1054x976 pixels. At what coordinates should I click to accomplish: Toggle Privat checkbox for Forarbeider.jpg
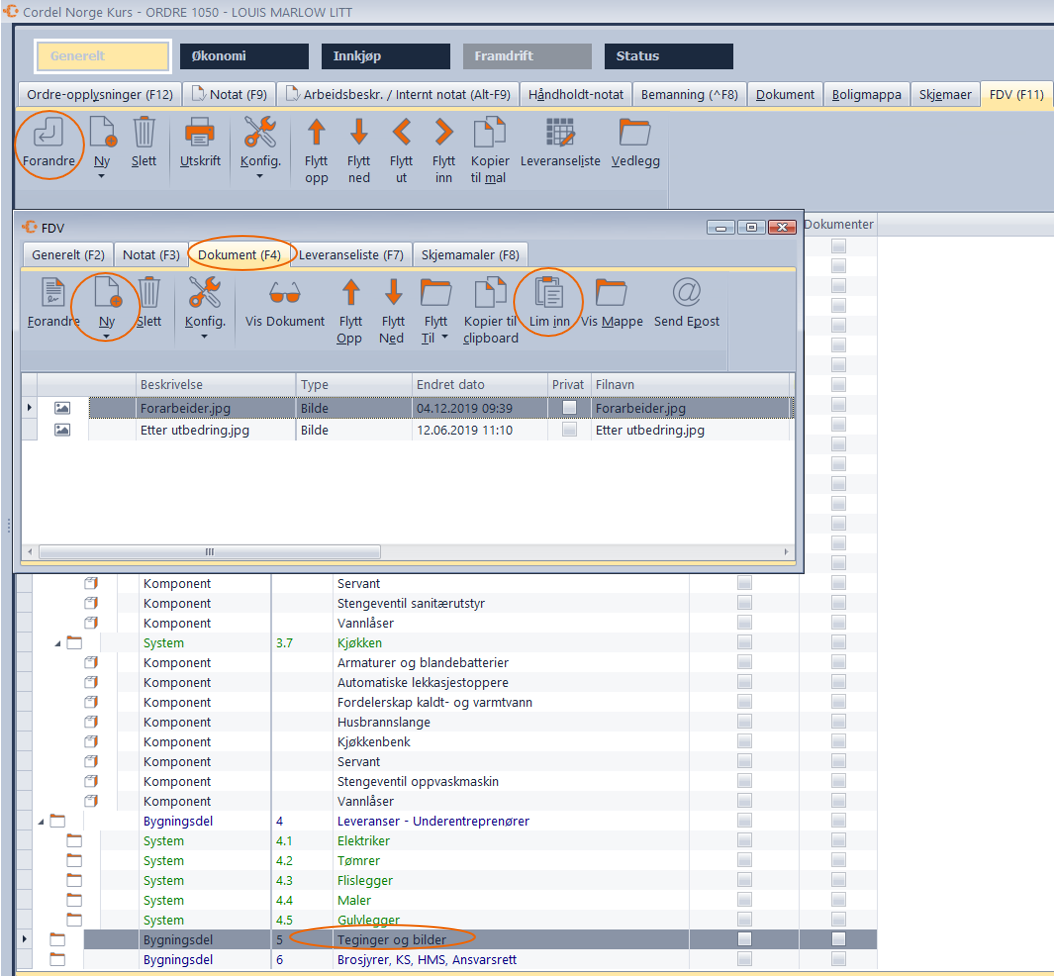(569, 408)
